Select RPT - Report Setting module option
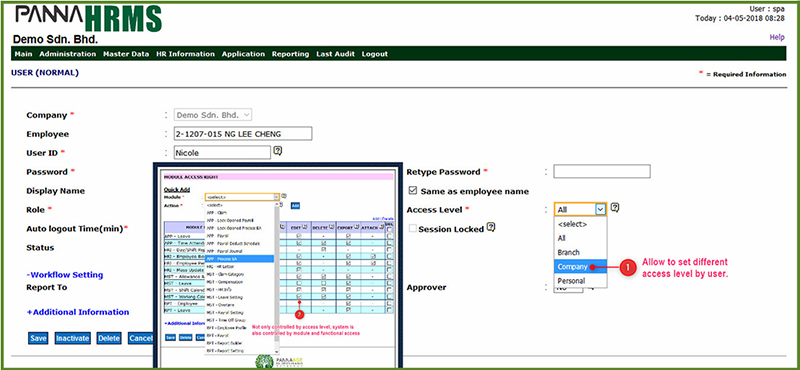 (240, 351)
